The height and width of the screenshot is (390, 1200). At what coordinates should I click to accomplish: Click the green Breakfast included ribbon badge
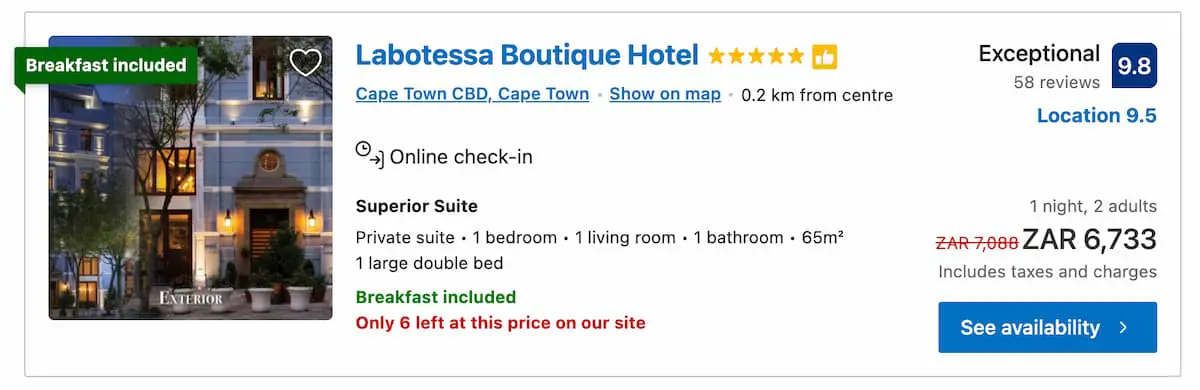coord(106,66)
